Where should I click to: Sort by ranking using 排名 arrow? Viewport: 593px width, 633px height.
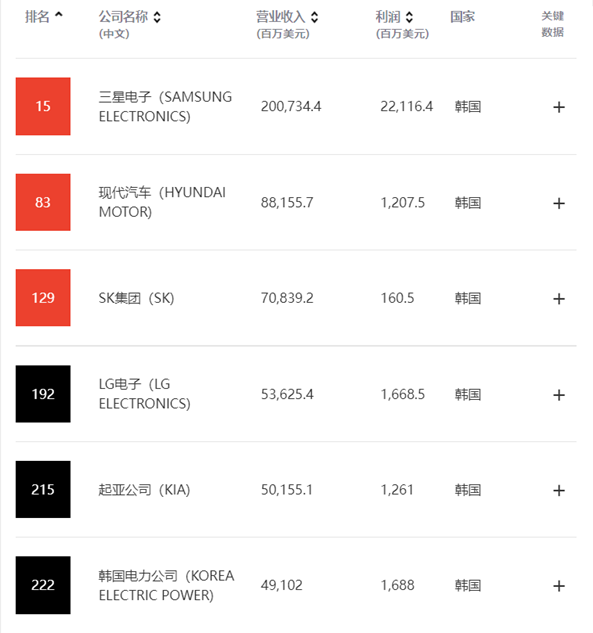click(x=59, y=15)
